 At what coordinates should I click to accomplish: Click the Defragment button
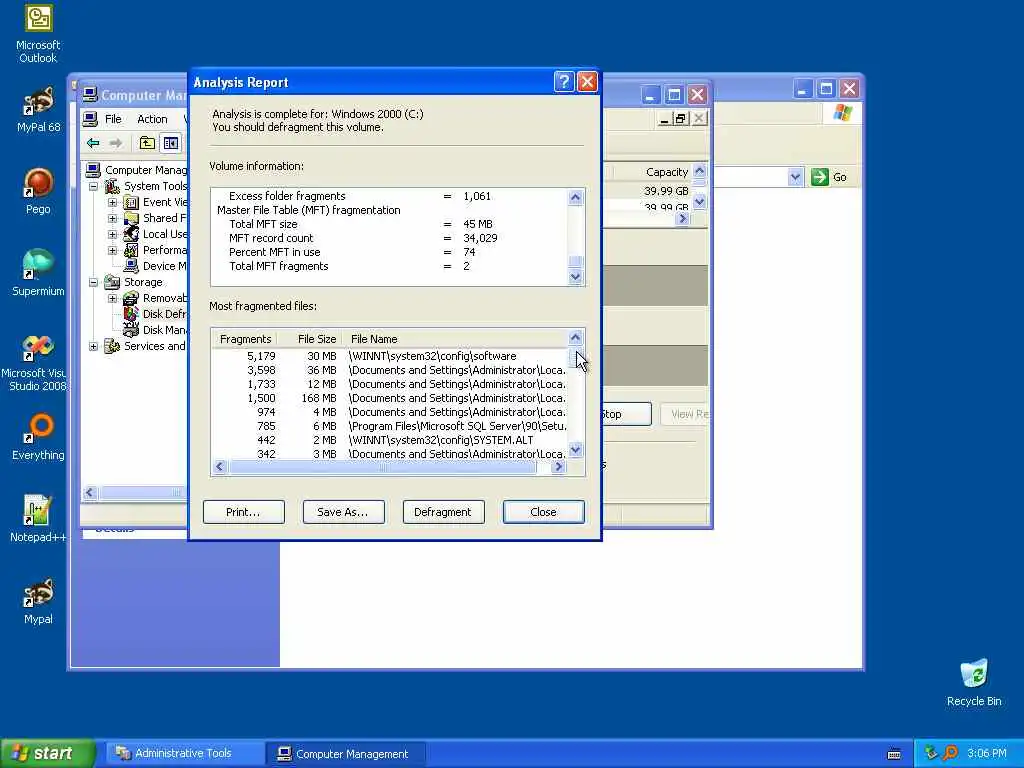click(443, 512)
